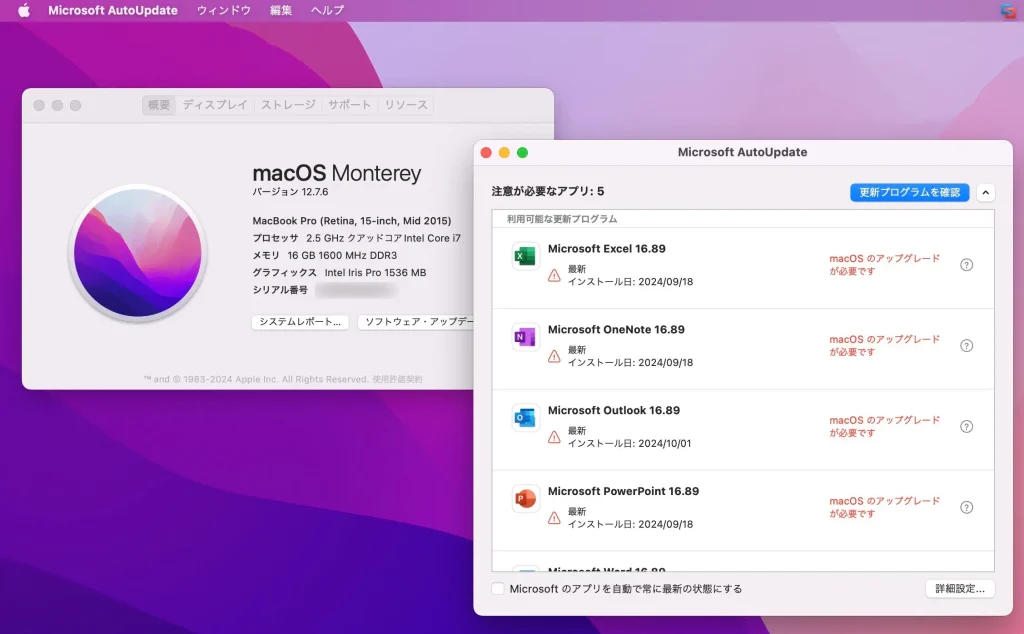The height and width of the screenshot is (634, 1024).
Task: Click the menu bar status icon at far right
Action: pyautogui.click(x=1008, y=10)
